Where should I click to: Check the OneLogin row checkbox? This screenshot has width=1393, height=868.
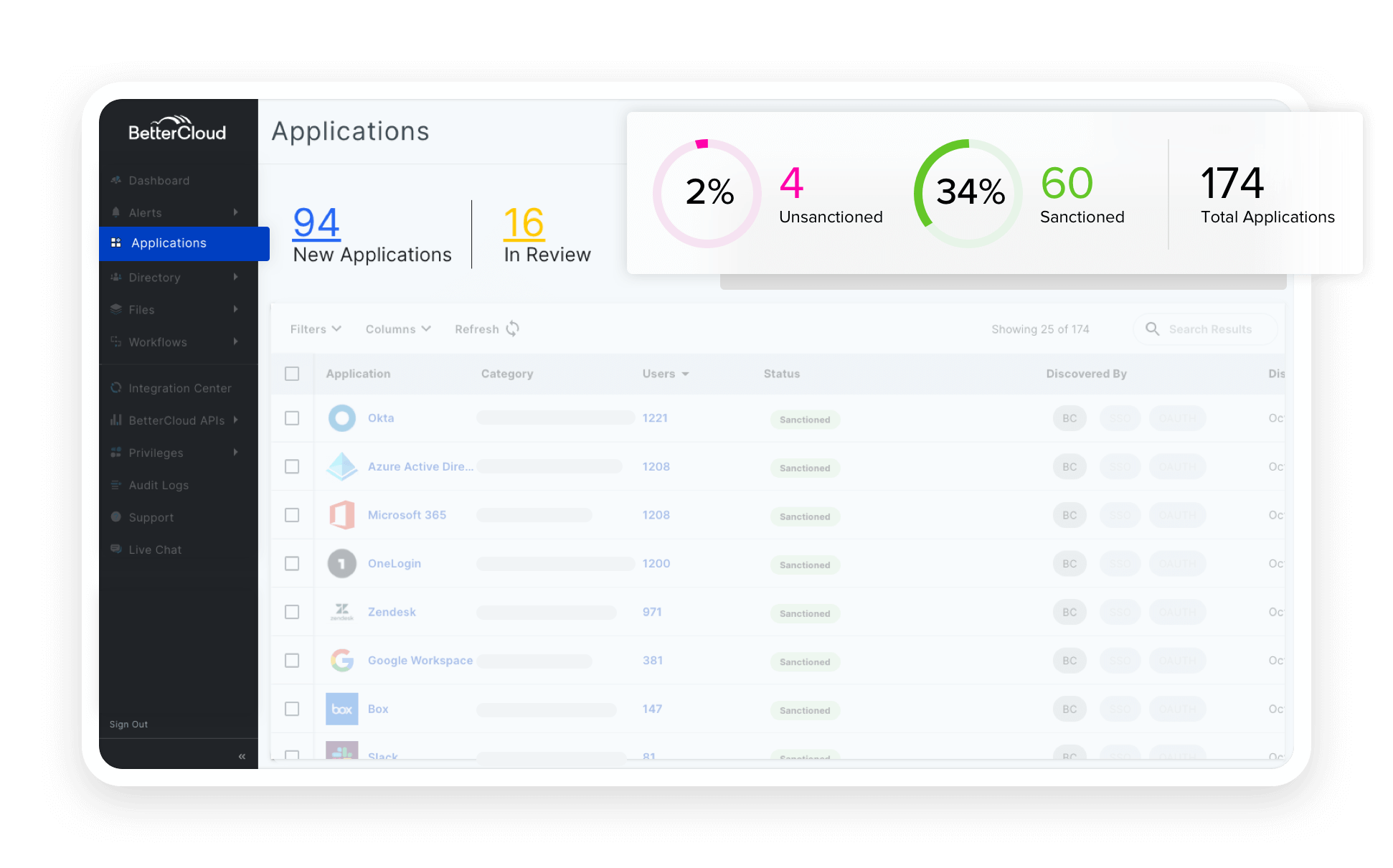pyautogui.click(x=292, y=564)
